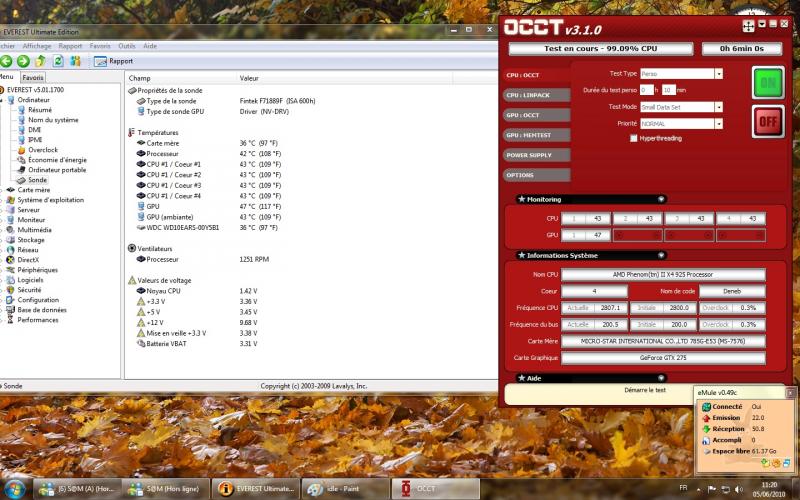800x500 pixels.
Task: Click the volume icon in system tray
Action: [x=738, y=489]
